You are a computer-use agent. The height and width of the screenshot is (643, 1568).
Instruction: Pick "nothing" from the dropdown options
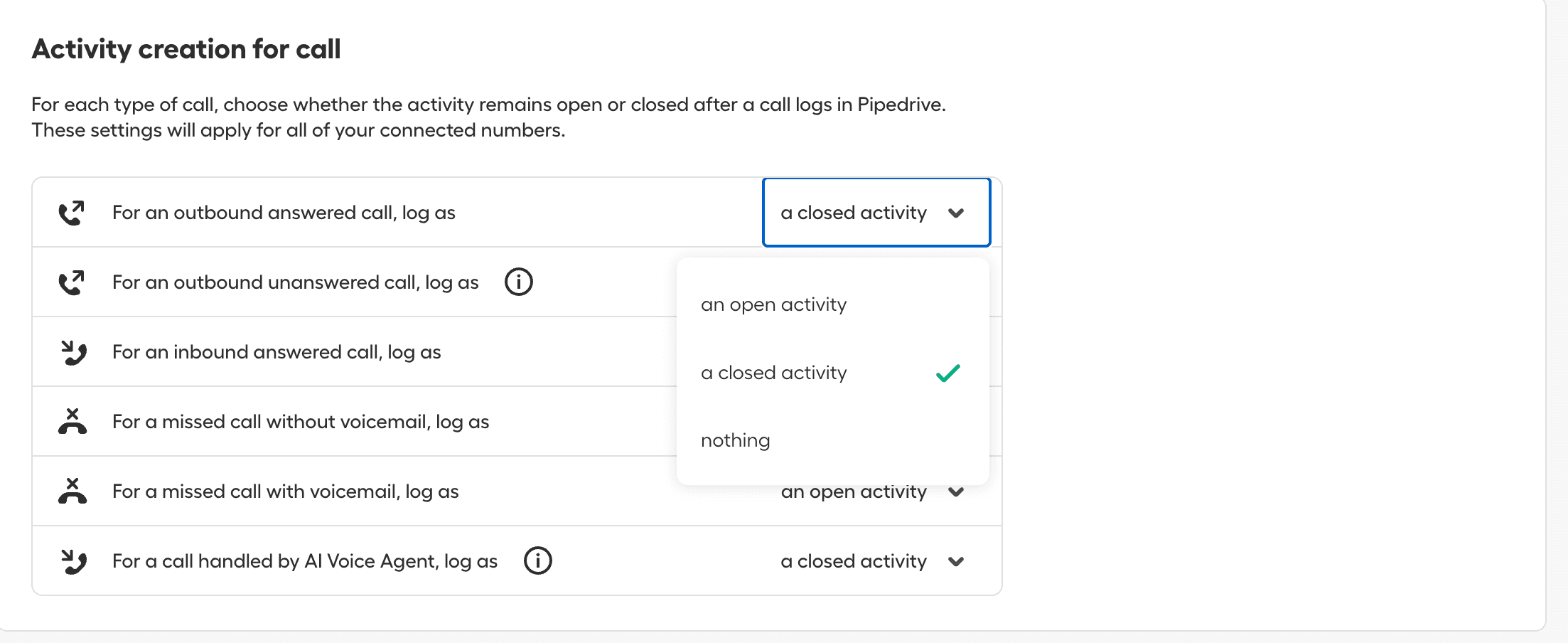(x=736, y=440)
